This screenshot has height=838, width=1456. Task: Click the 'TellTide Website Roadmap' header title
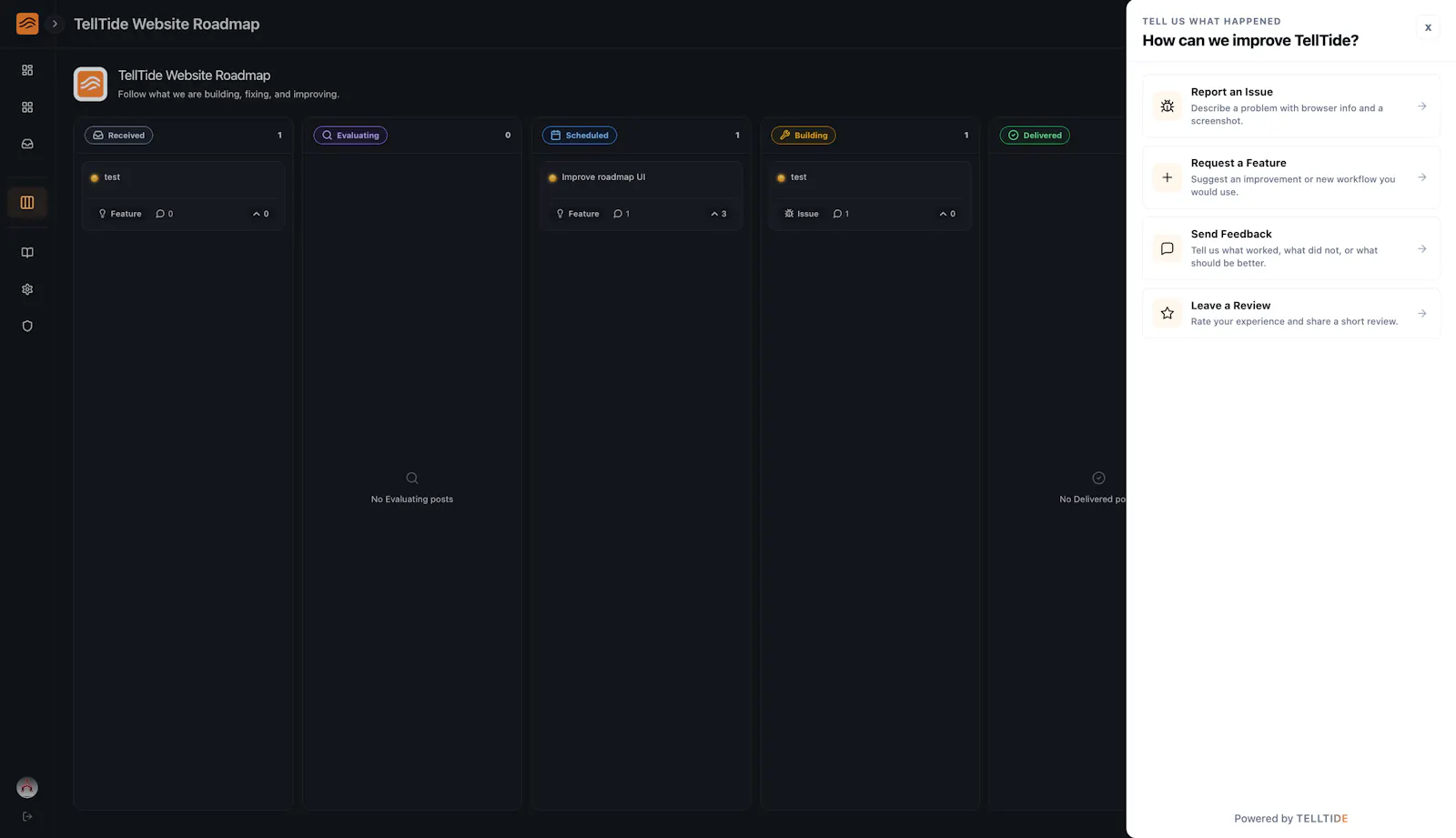[x=167, y=24]
